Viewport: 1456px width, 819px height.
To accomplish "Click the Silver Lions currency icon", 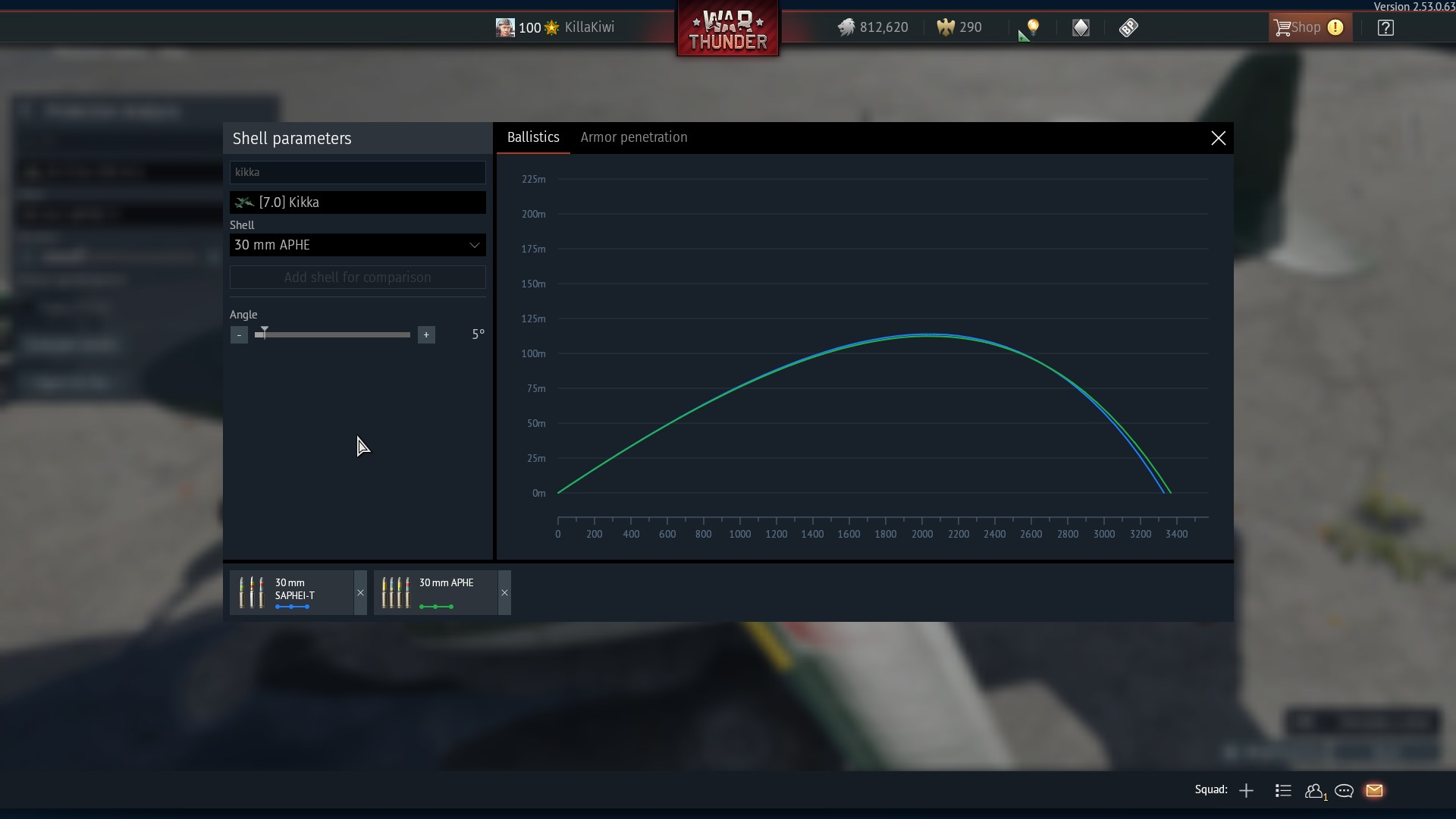I will [846, 27].
